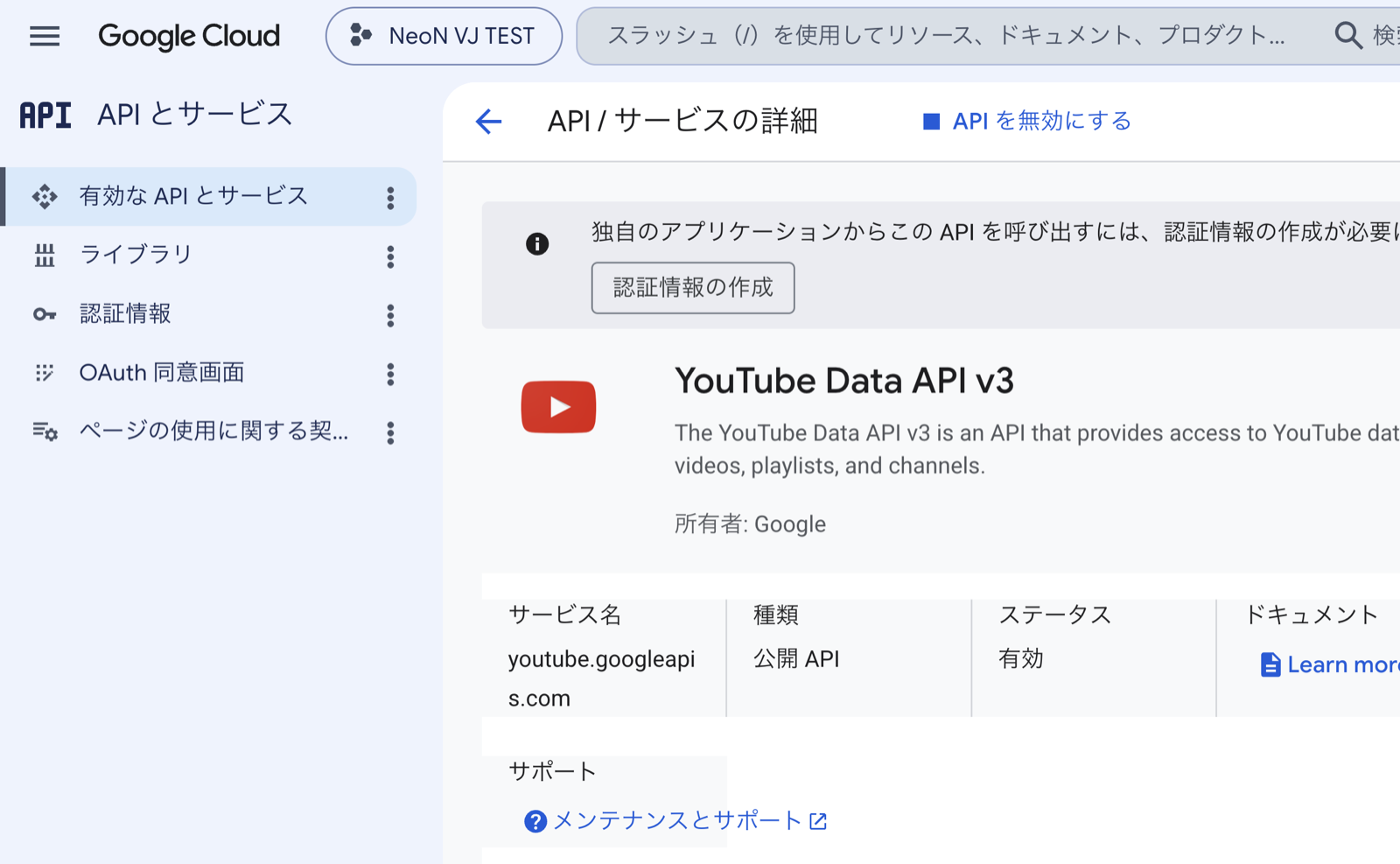Screen dimensions: 1400x864
Task: Click the blue stop square icon
Action: [x=932, y=122]
